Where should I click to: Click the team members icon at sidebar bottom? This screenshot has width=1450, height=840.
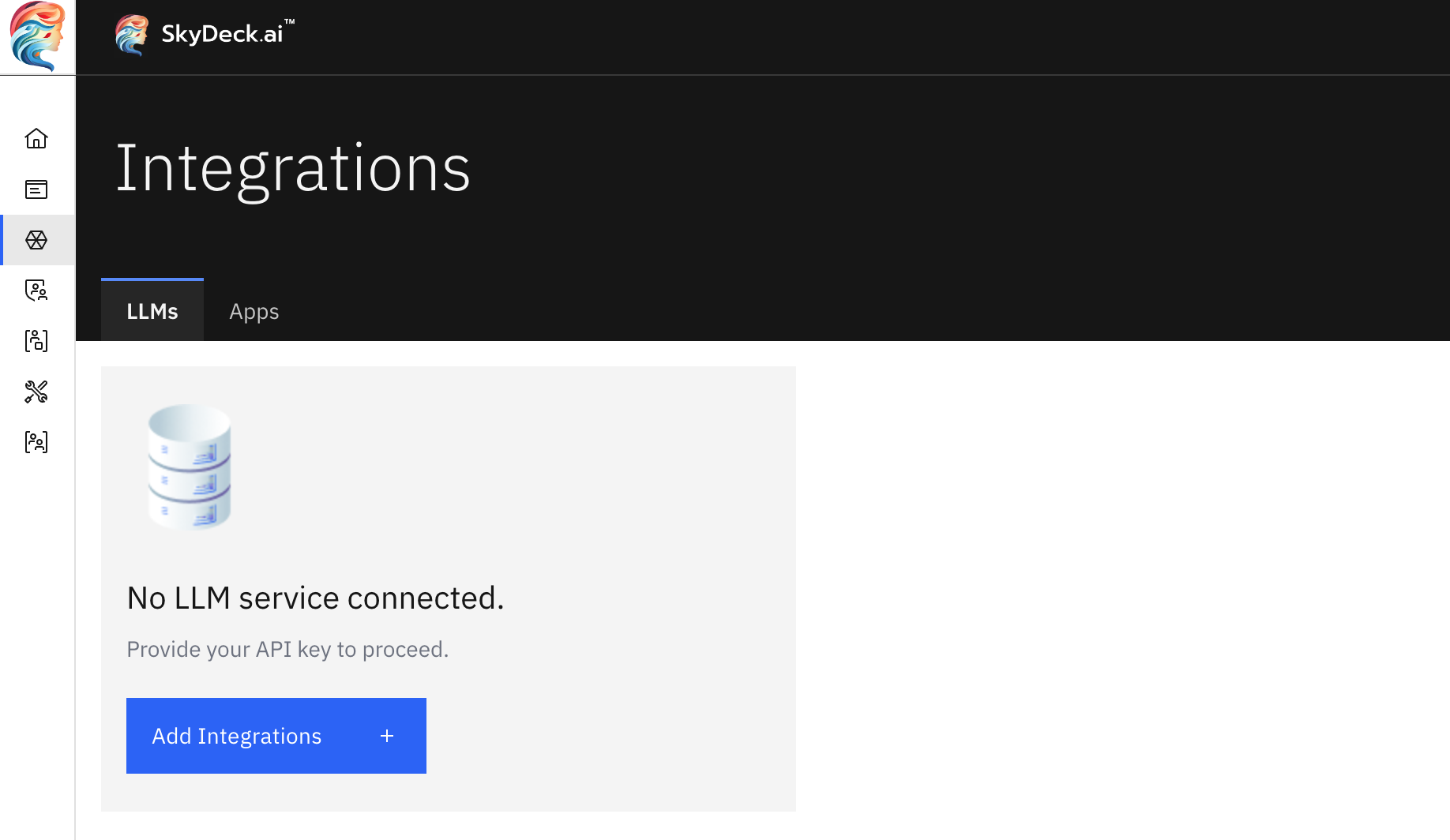pos(36,442)
